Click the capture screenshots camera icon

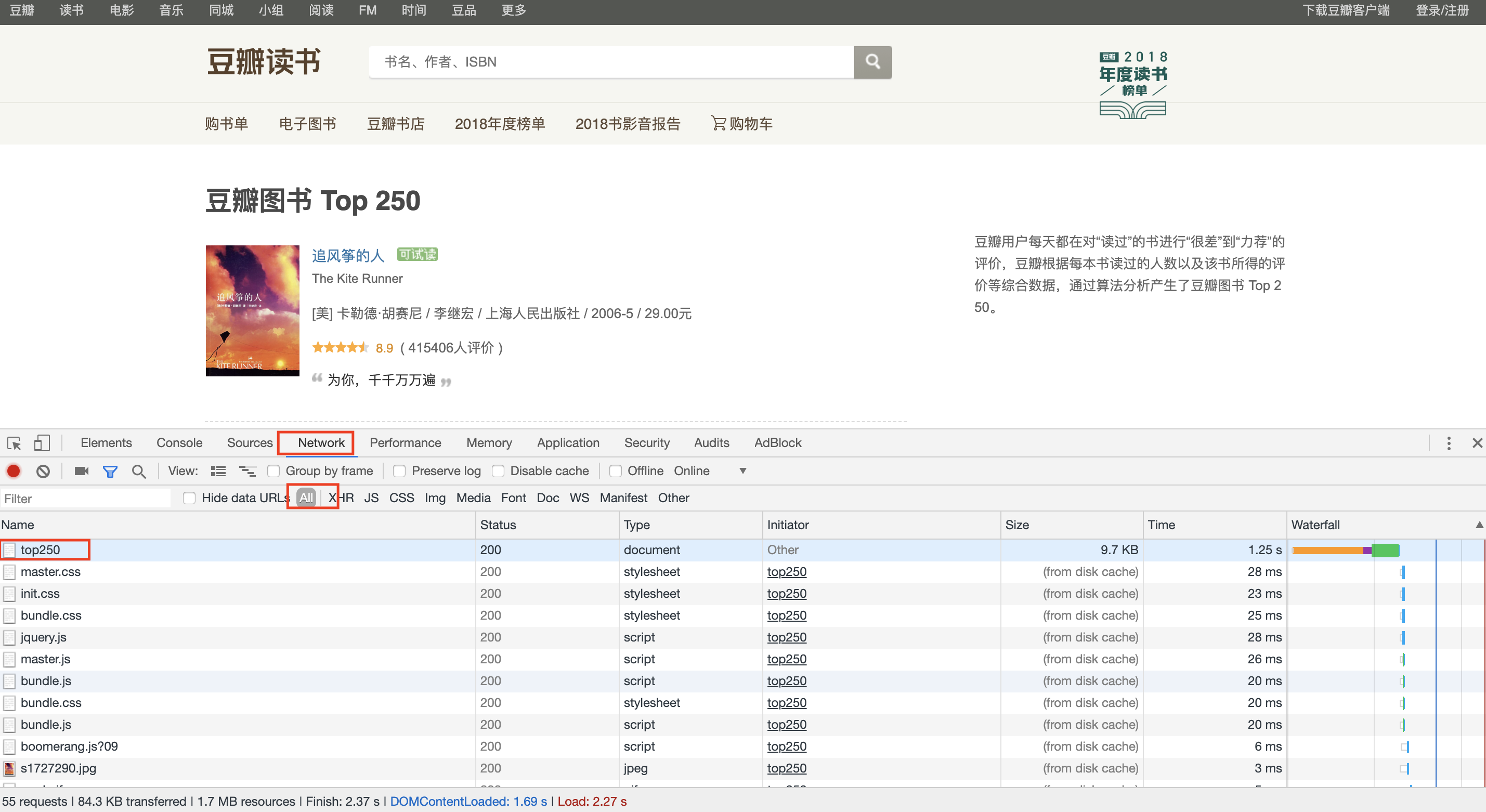point(81,471)
